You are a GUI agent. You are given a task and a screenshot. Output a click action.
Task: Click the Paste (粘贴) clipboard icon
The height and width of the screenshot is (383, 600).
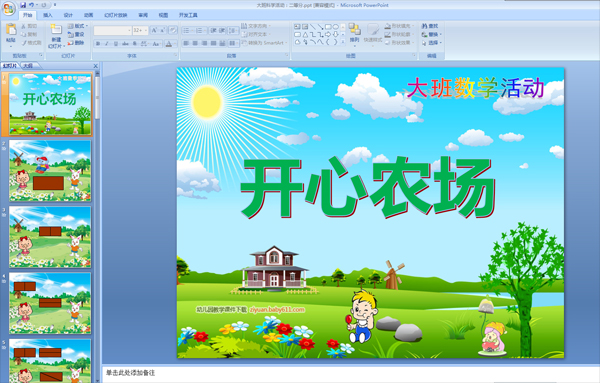tap(11, 30)
